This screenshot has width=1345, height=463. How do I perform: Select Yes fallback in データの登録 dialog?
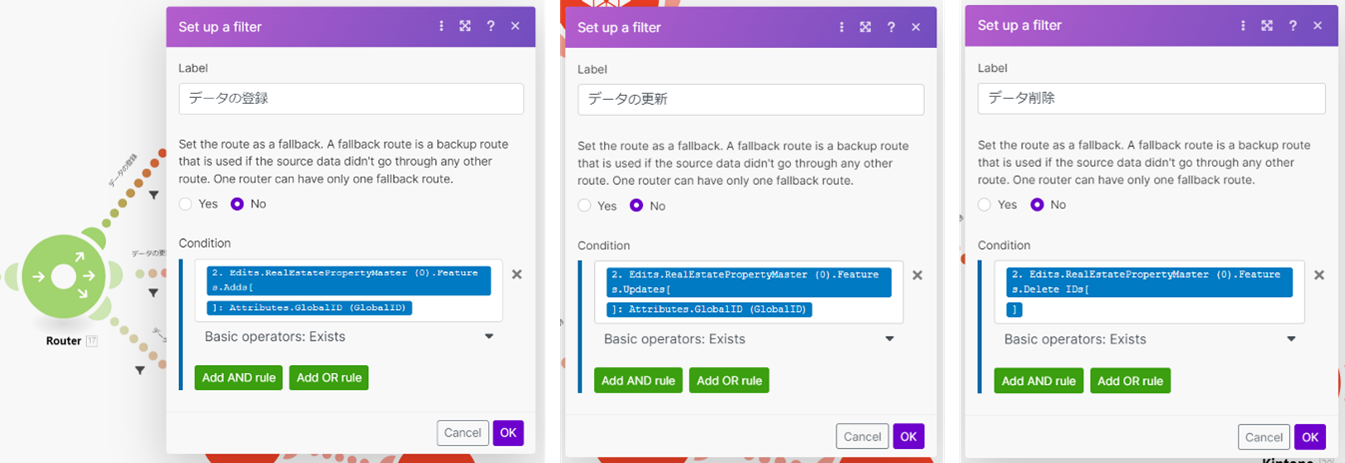coord(186,204)
